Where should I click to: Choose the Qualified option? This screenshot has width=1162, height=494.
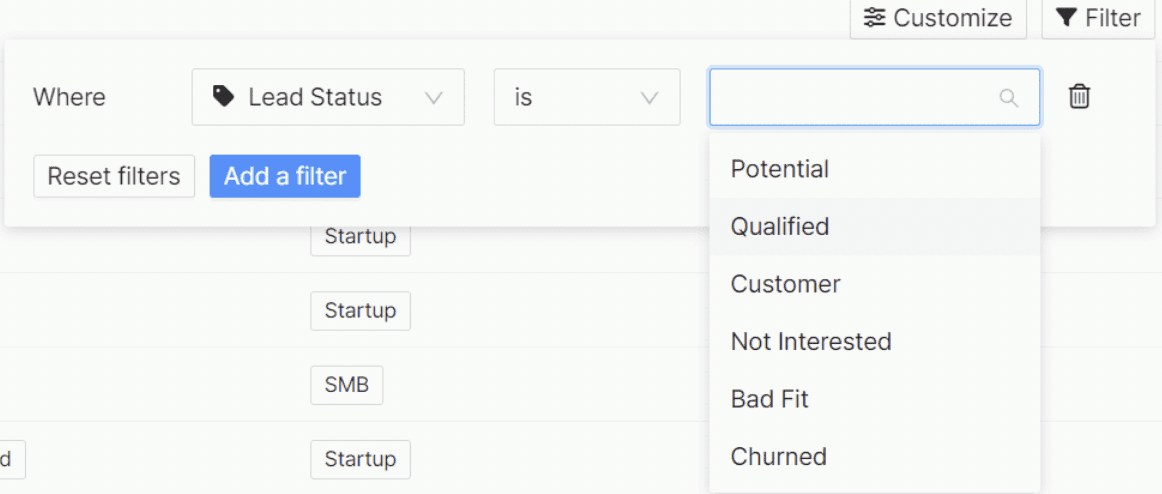click(780, 227)
